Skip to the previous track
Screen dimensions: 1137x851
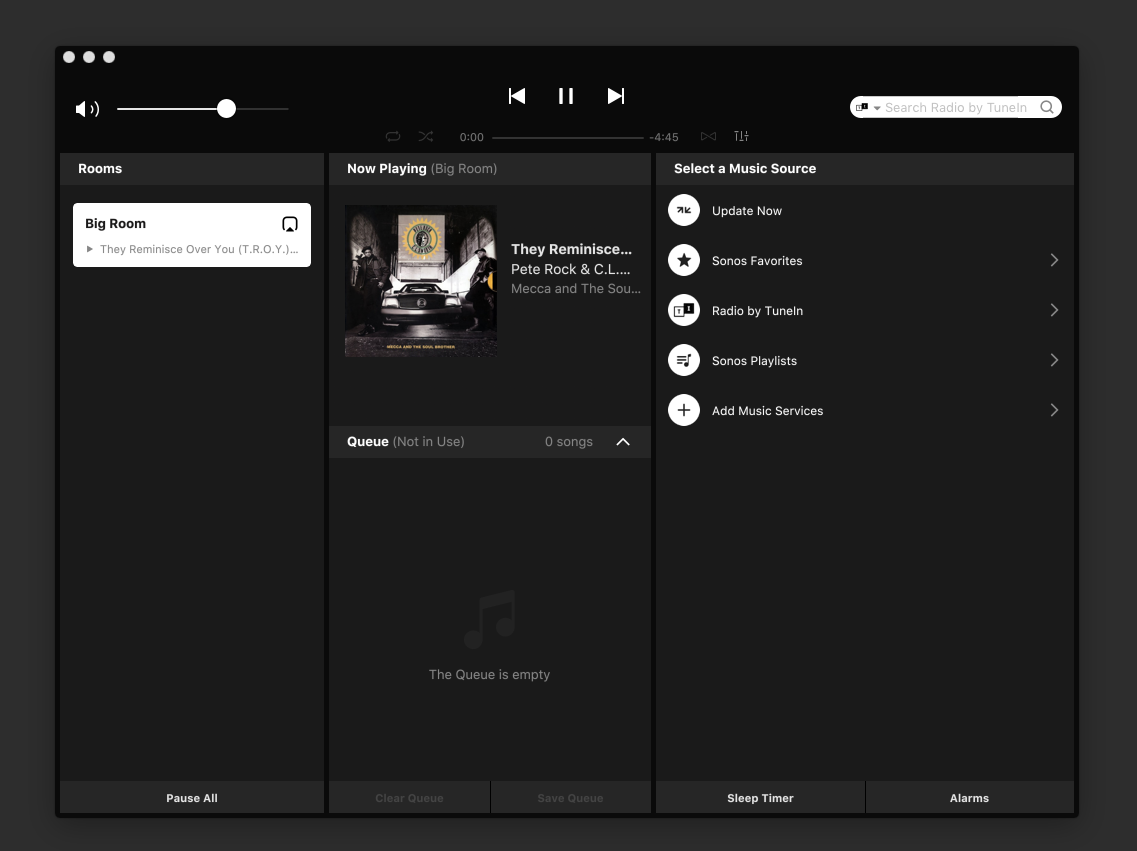pyautogui.click(x=517, y=96)
